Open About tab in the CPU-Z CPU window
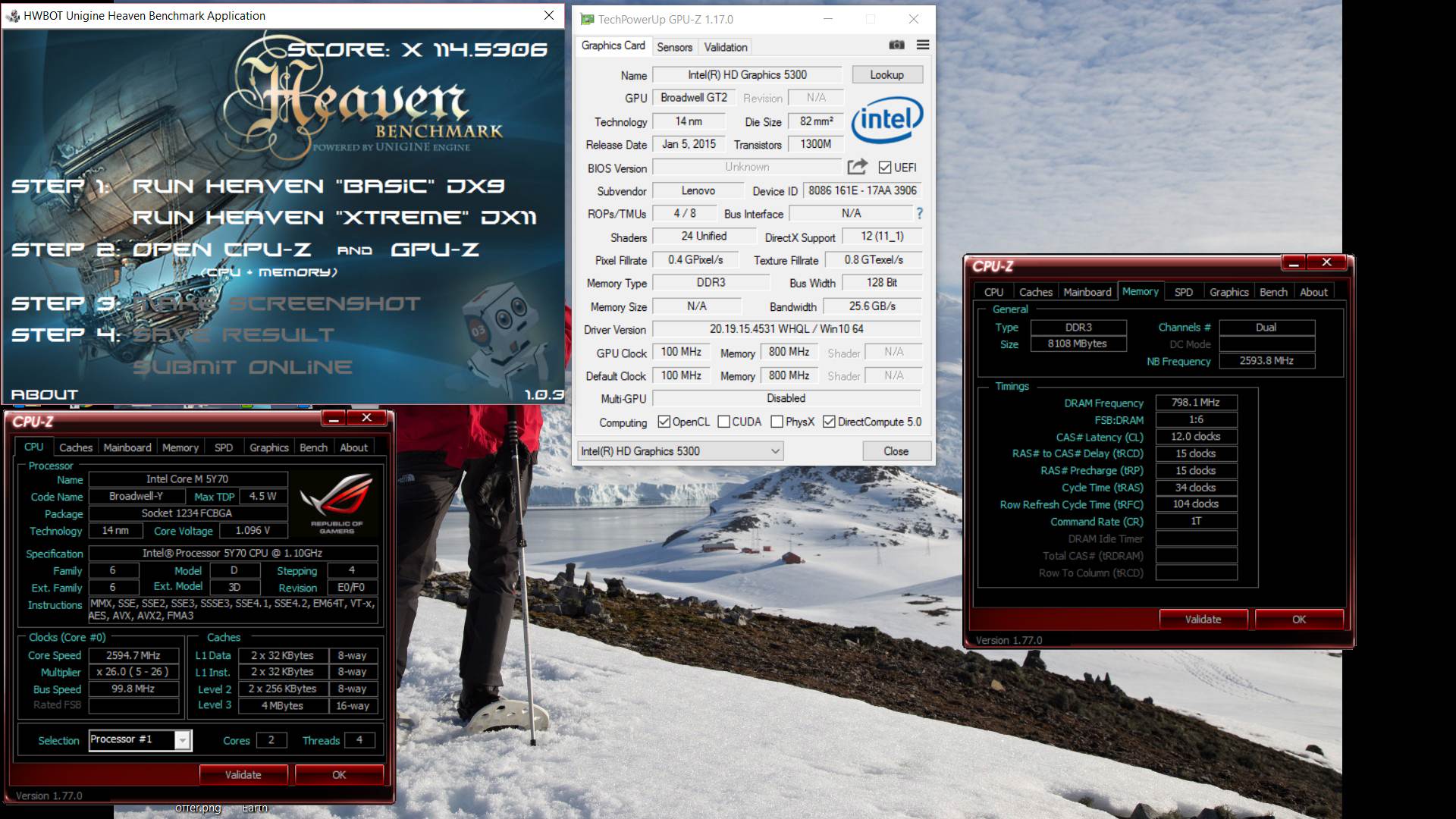The width and height of the screenshot is (1456, 819). pos(353,447)
